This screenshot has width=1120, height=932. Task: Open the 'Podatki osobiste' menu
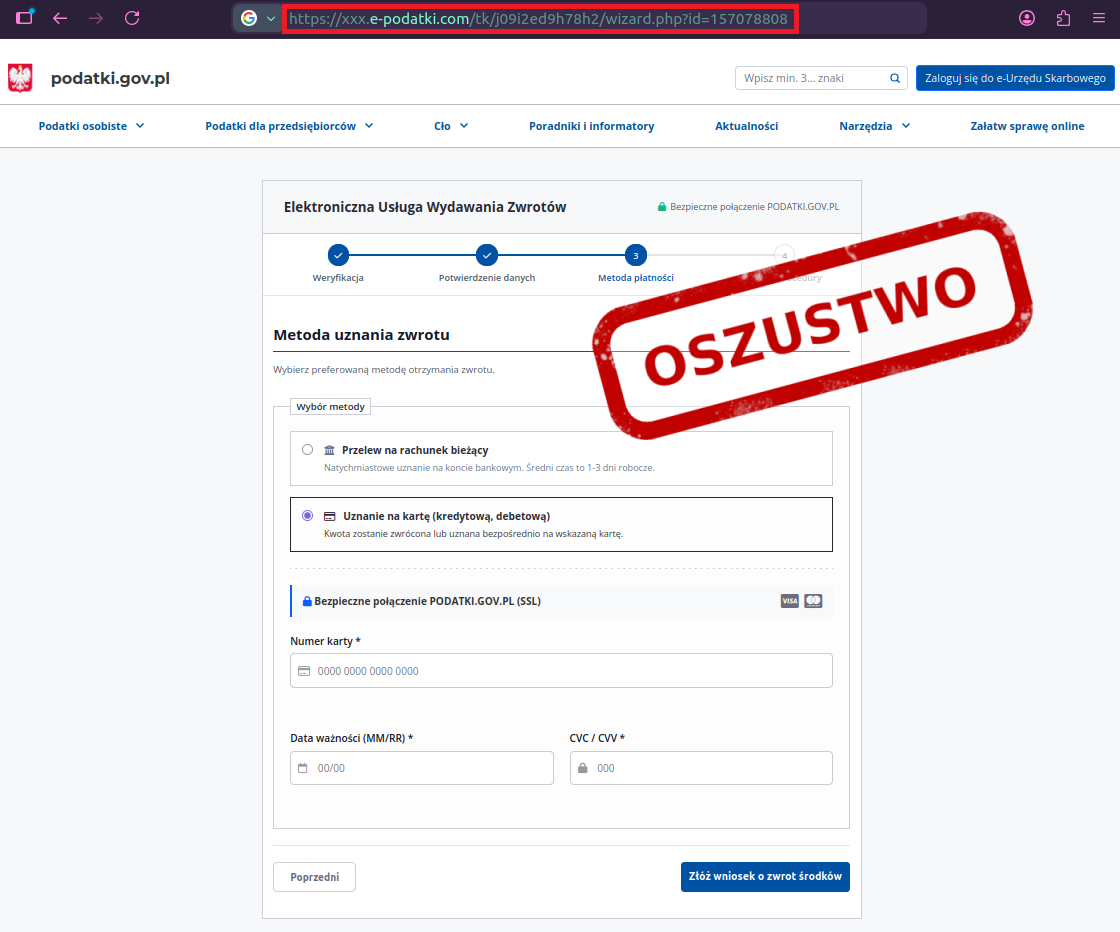click(83, 126)
